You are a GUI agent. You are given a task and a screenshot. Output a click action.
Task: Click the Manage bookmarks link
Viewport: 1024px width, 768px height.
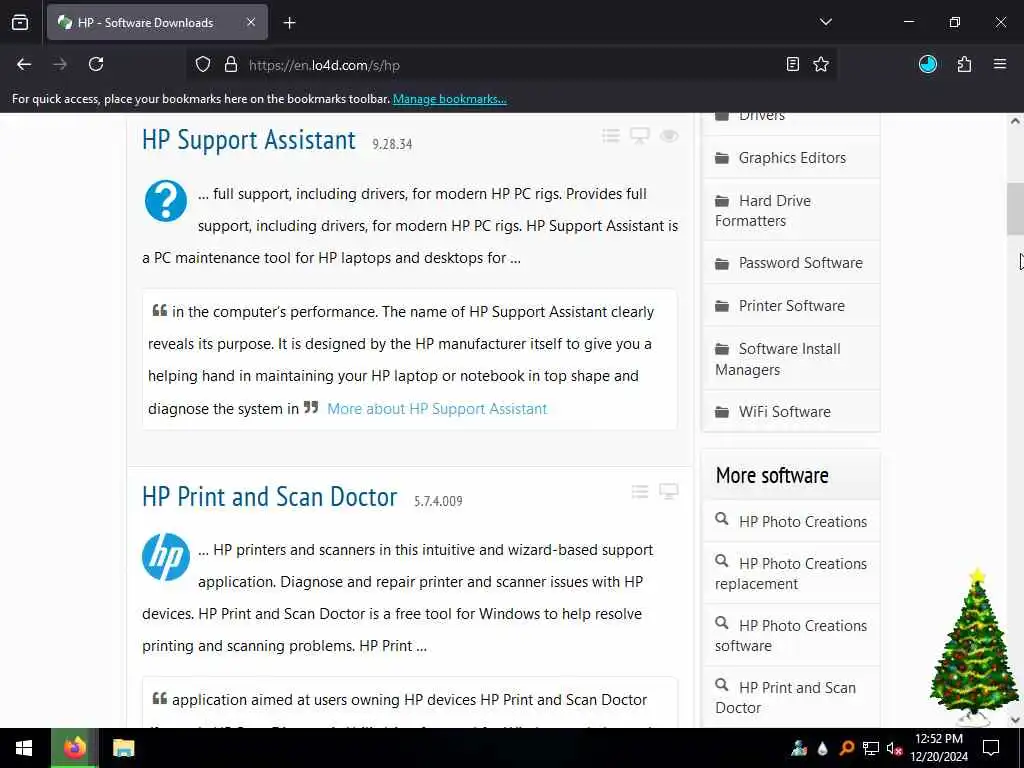(x=449, y=99)
